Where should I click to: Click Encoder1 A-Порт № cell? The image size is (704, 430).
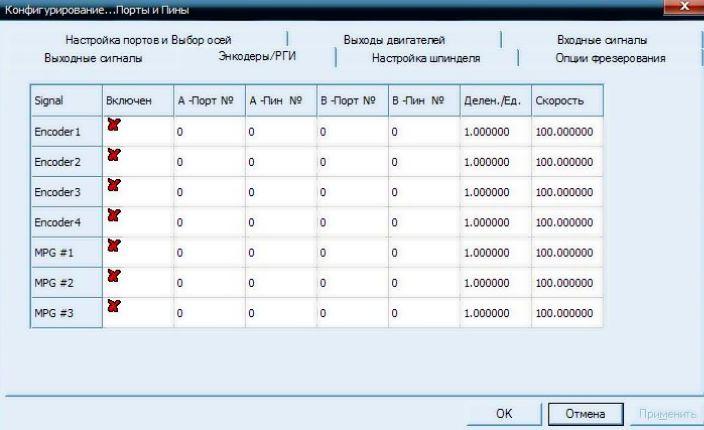(208, 131)
